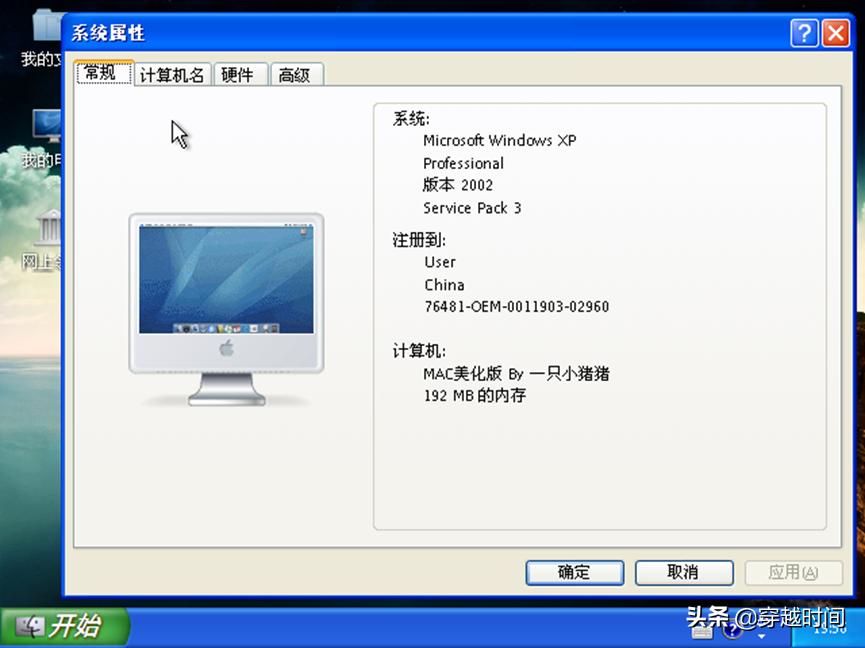Select the 常规 tab
The width and height of the screenshot is (865, 648).
(x=102, y=73)
